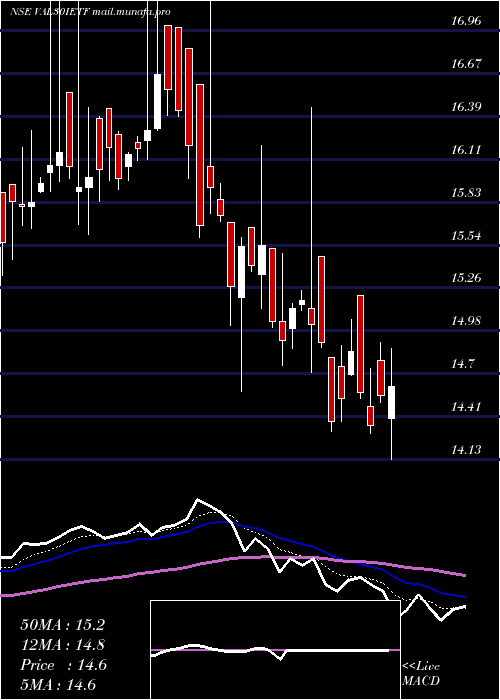Click the 14.41 price axis label
The image size is (500, 700).
coord(466,407)
